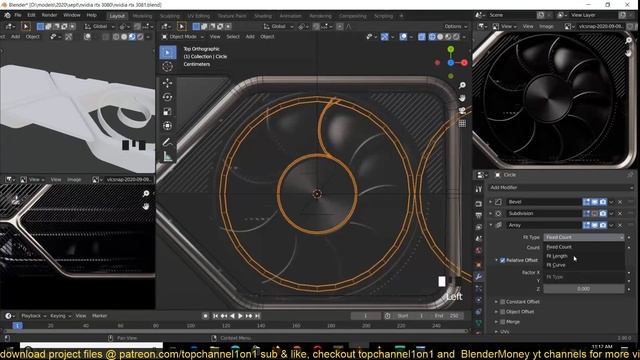
Task: Click the zoom magnifier icon in main viewport
Action: (462, 85)
